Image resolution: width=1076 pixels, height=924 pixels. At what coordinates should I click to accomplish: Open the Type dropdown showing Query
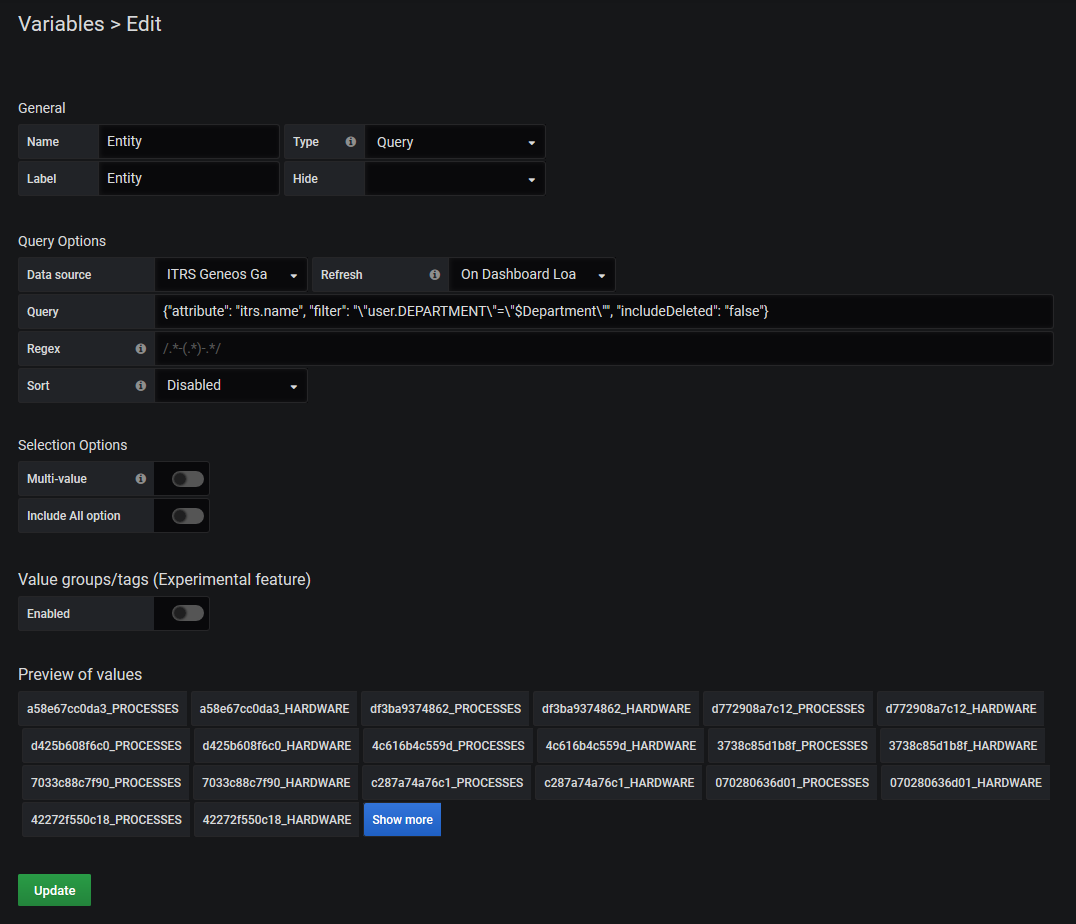(455, 142)
